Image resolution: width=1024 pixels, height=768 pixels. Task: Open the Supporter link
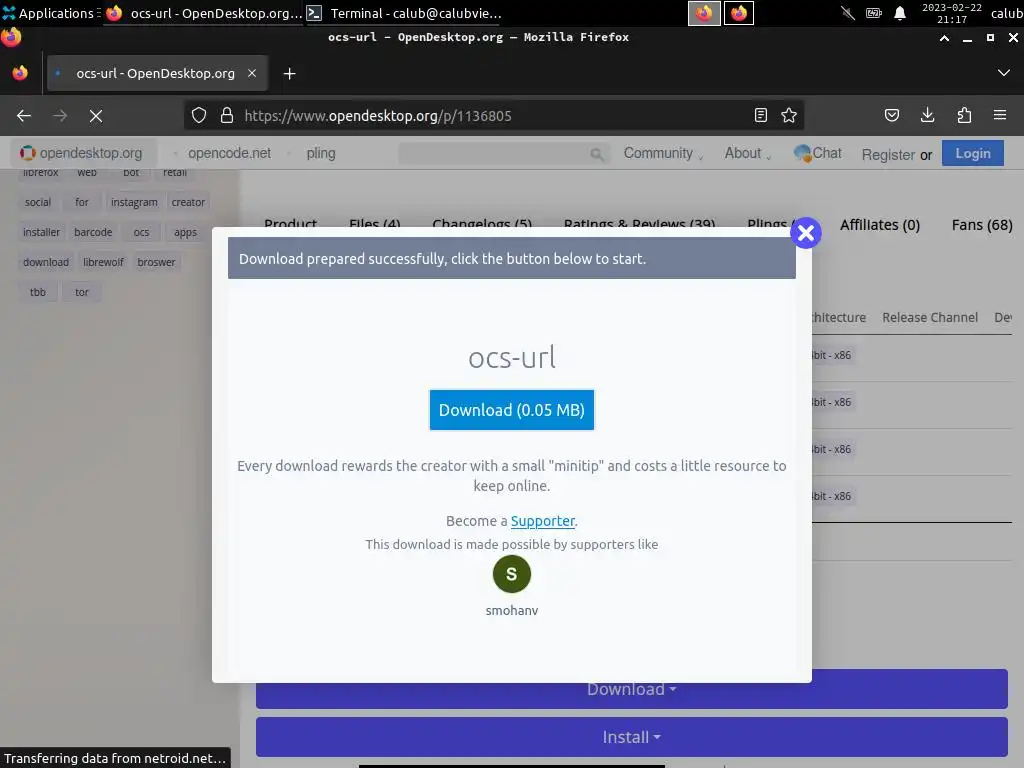pyautogui.click(x=542, y=521)
